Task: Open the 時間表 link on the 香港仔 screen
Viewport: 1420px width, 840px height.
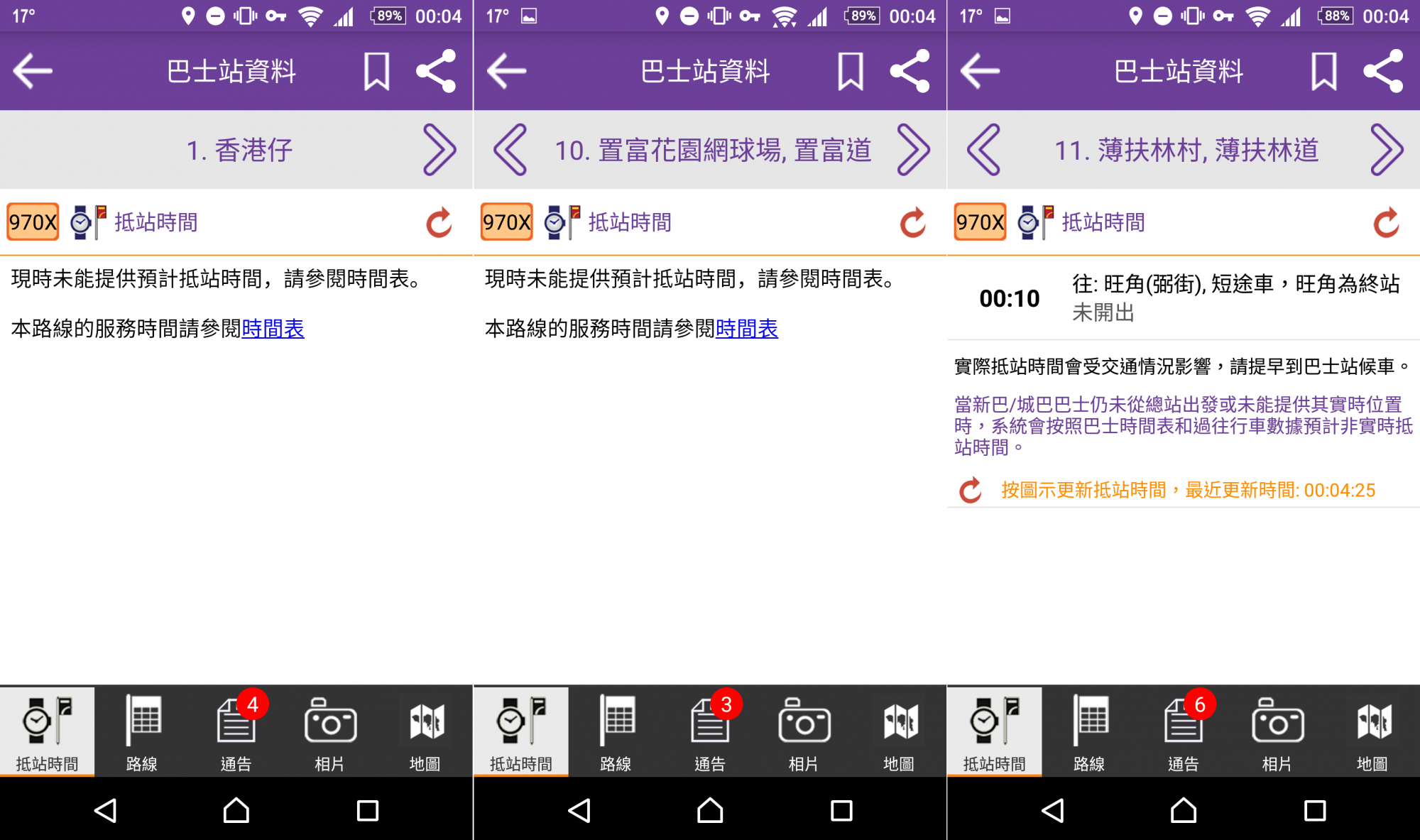Action: tap(273, 329)
